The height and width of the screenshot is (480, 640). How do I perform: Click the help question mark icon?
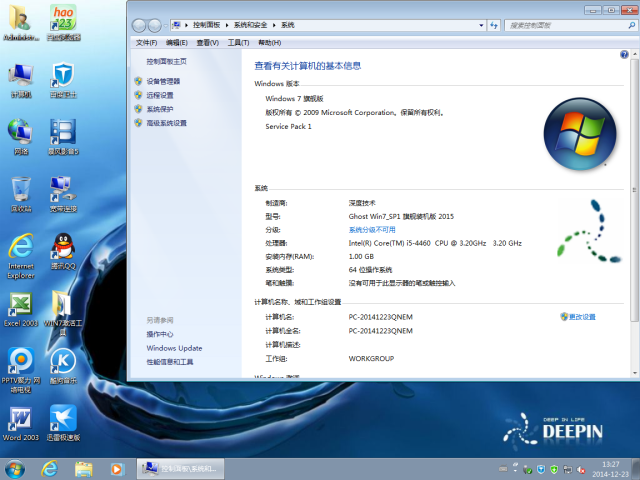[624, 54]
